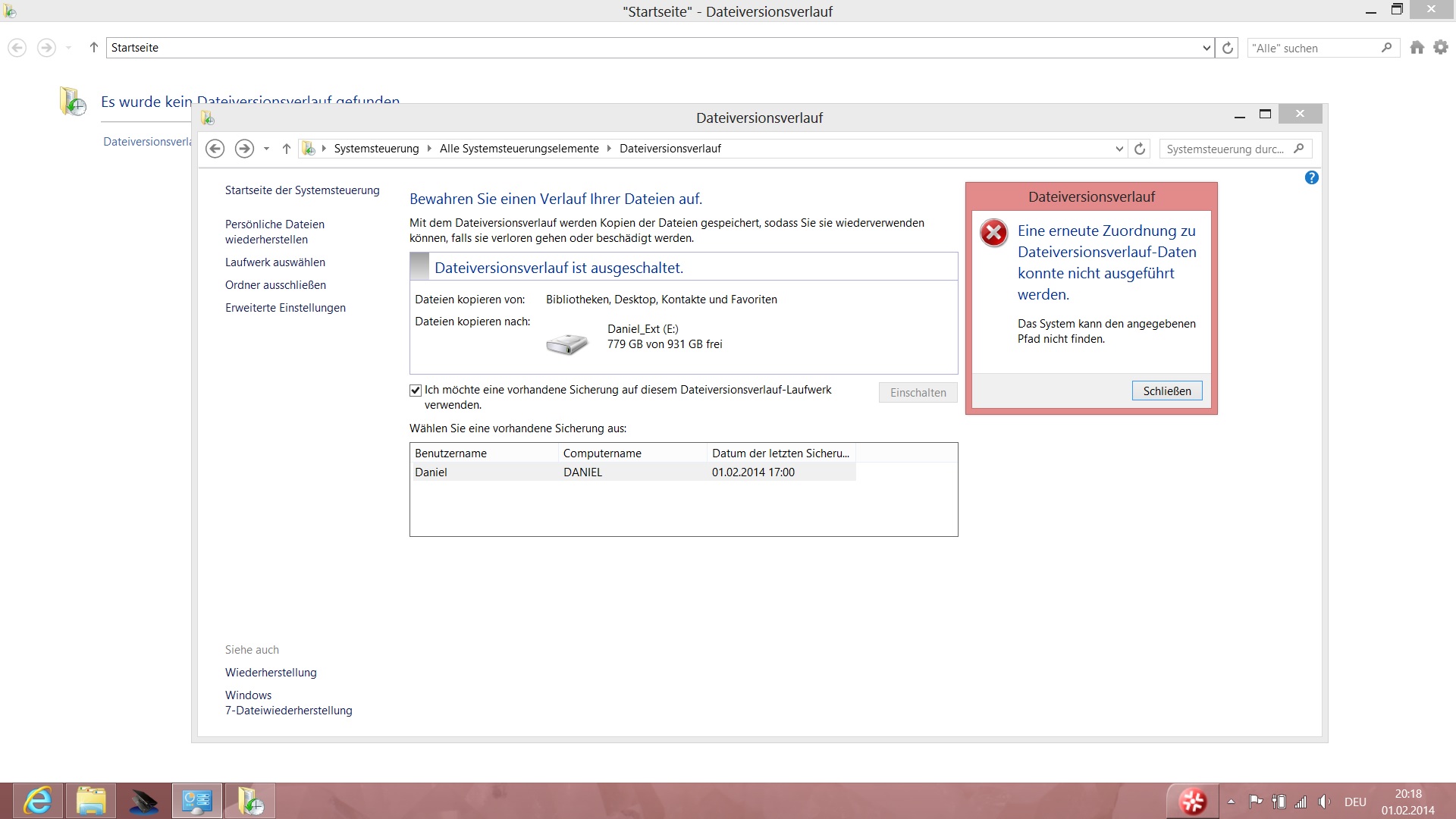The width and height of the screenshot is (1456, 819).
Task: Expand breadcrumb arrow after Systemsteuerung
Action: [428, 149]
